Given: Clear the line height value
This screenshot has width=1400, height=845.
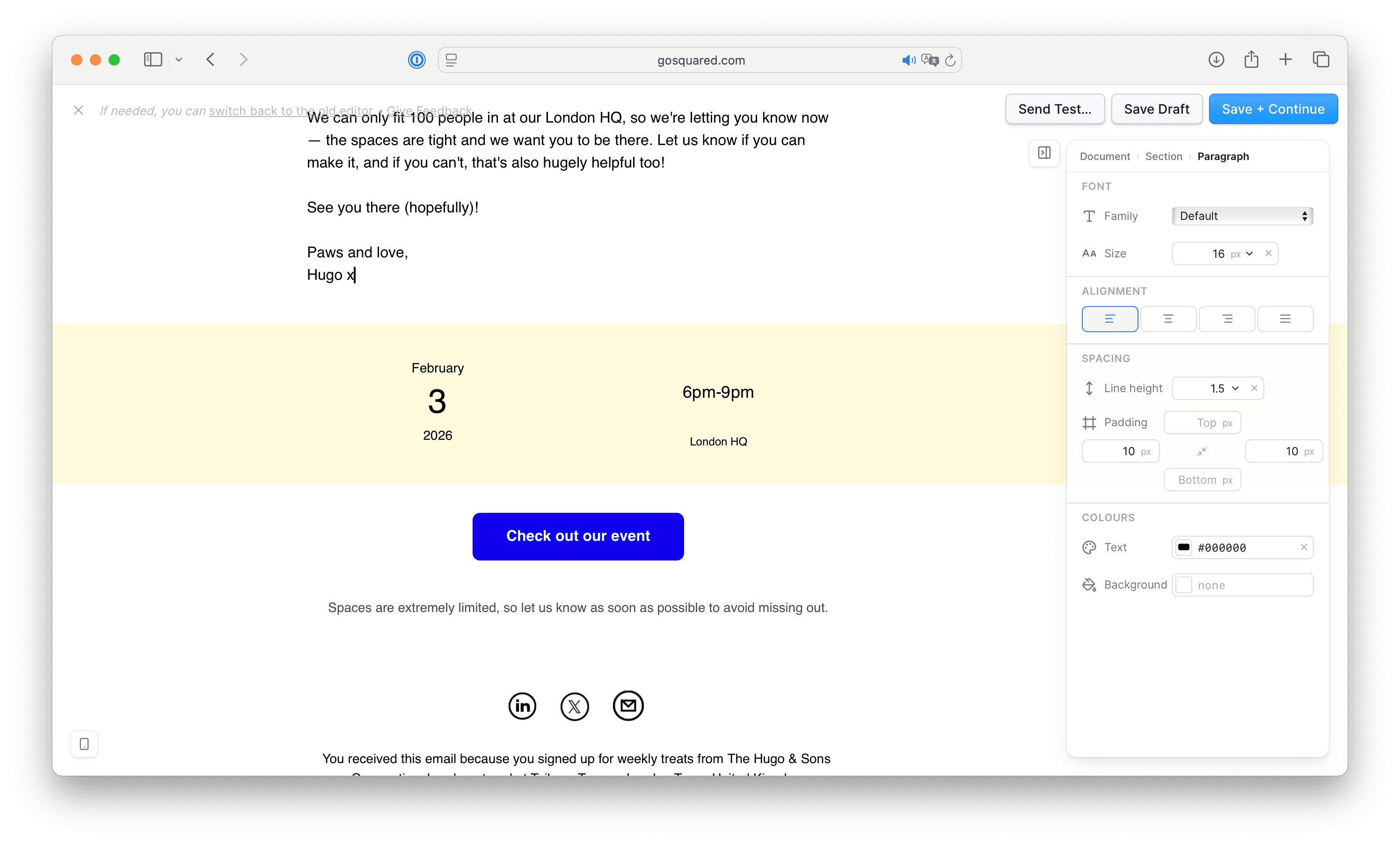Looking at the screenshot, I should tap(1254, 388).
